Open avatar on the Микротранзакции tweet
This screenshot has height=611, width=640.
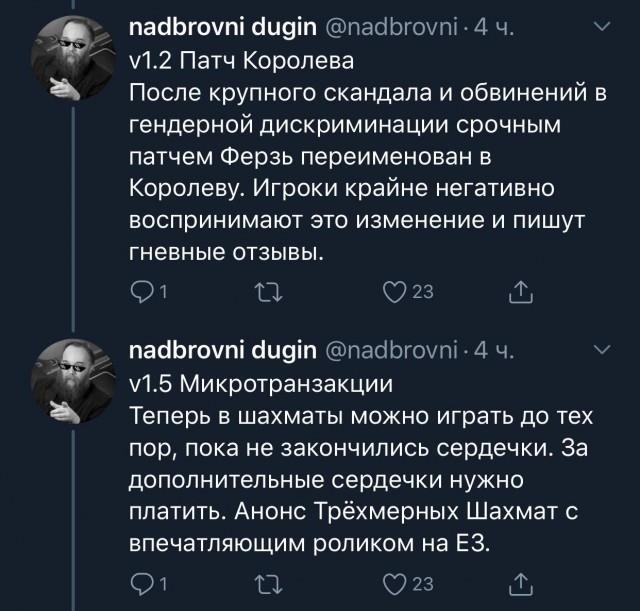coord(73,385)
